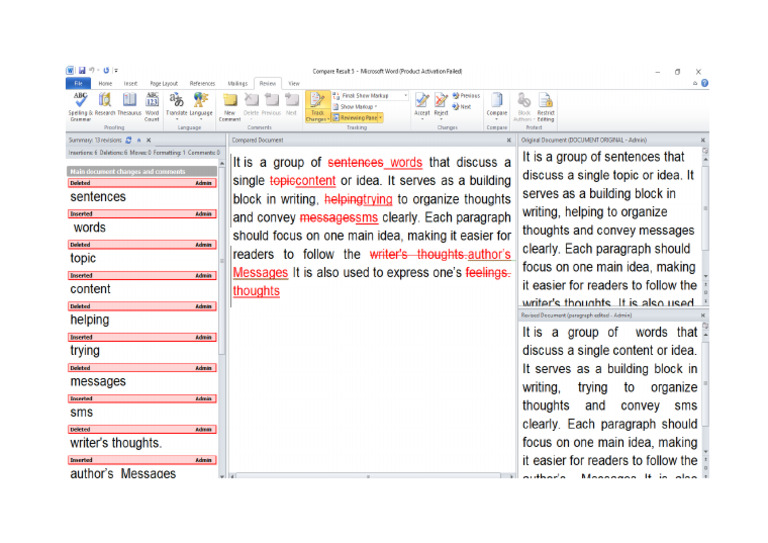Switch to the Home tab

105,84
